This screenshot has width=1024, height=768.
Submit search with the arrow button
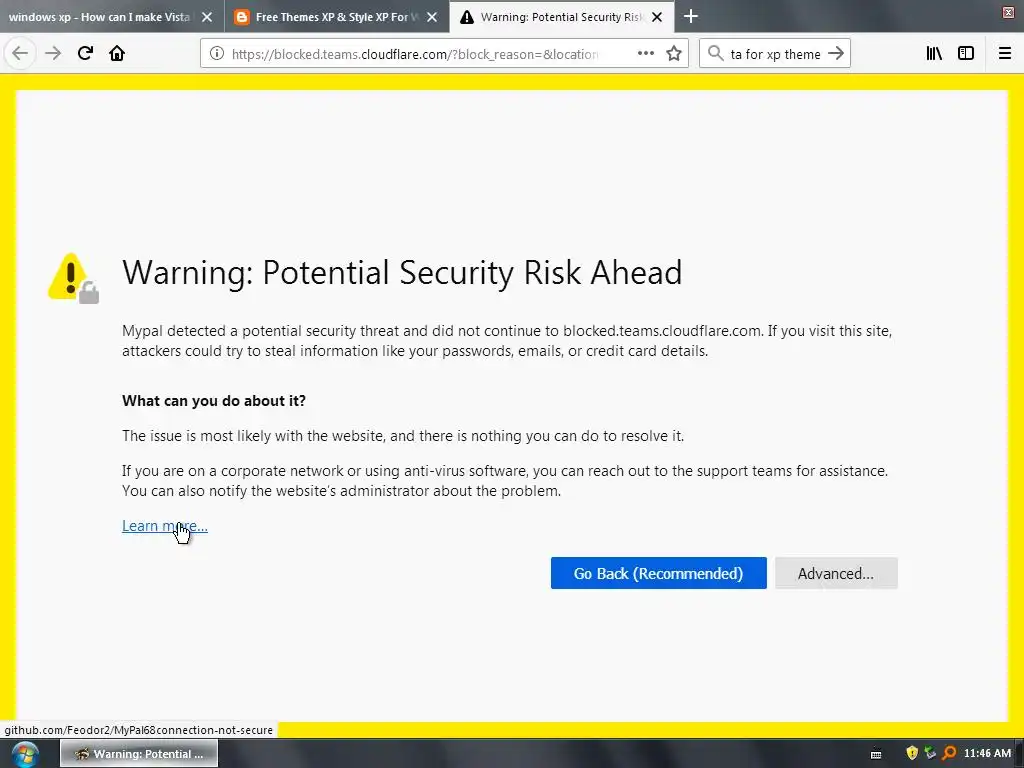coord(836,54)
